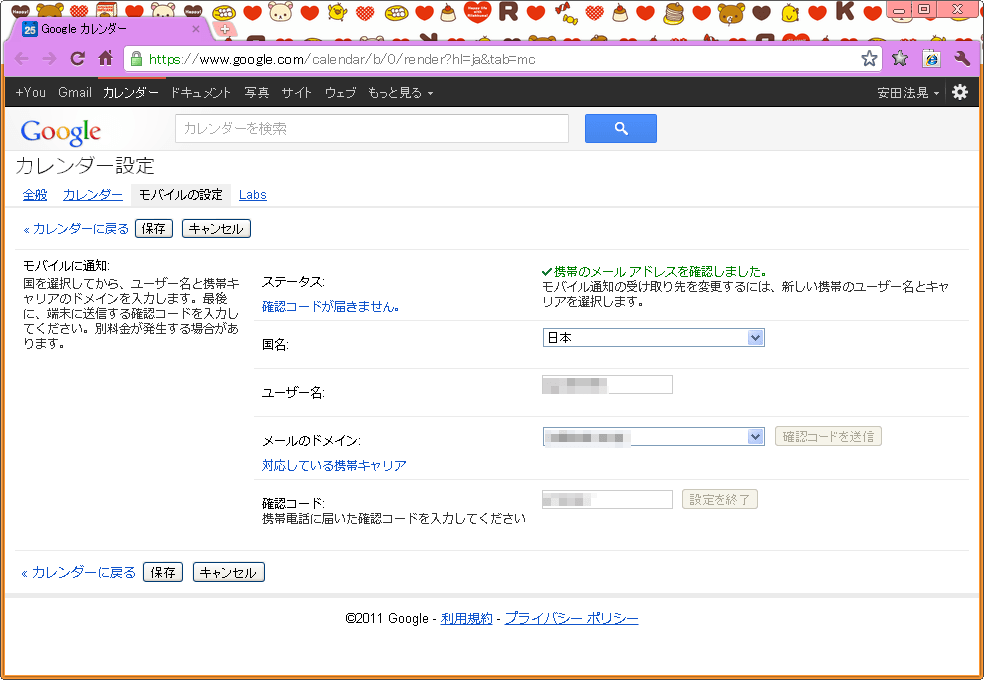Expand the もっと見る menu
Image resolution: width=984 pixels, height=680 pixels.
click(400, 92)
